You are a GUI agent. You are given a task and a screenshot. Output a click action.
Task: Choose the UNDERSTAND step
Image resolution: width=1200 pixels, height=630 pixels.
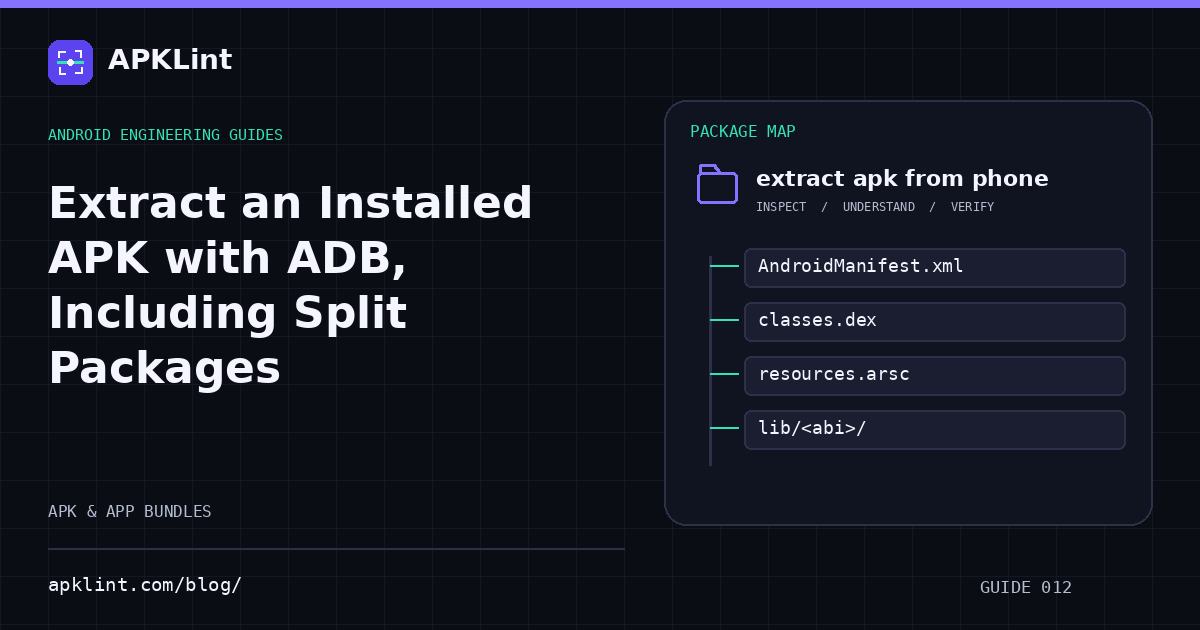[x=878, y=207]
